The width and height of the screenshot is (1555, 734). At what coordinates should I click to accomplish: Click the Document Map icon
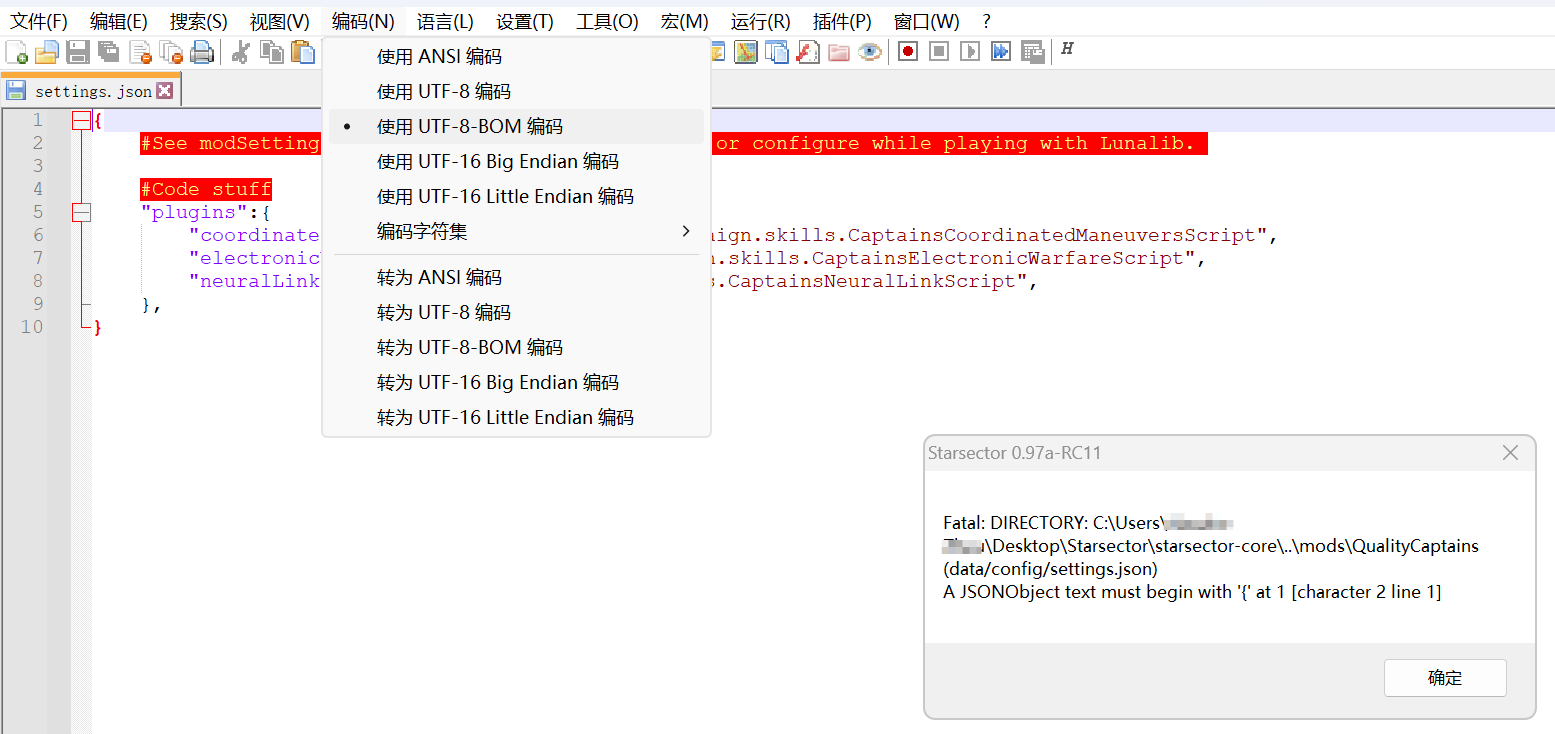746,52
